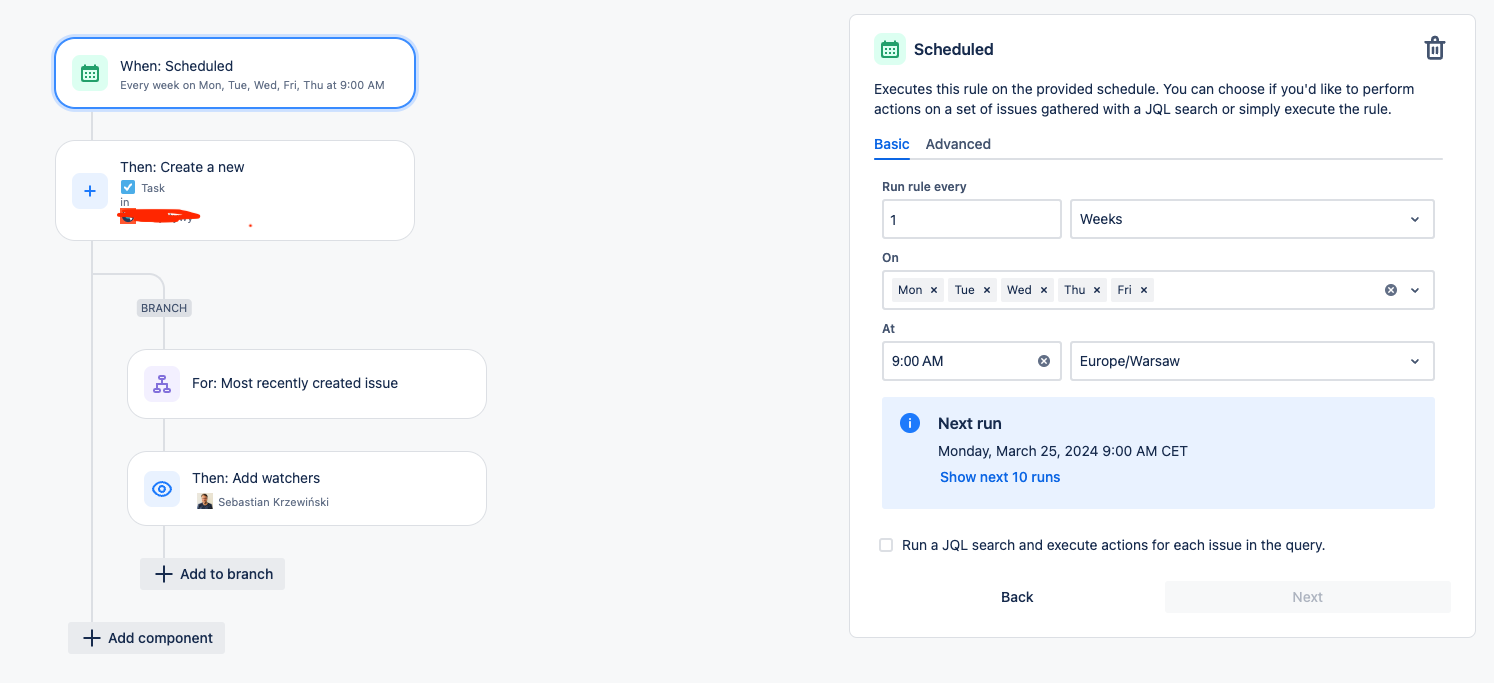Switch to the Advanced tab
Viewport: 1494px width, 683px height.
click(957, 144)
